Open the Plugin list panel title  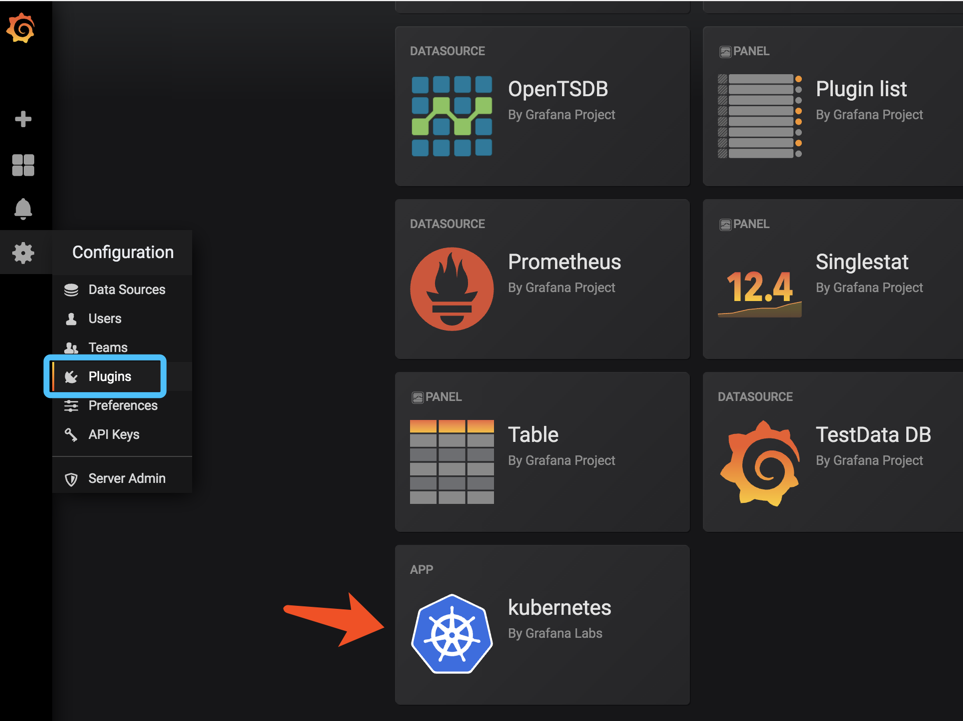(861, 89)
